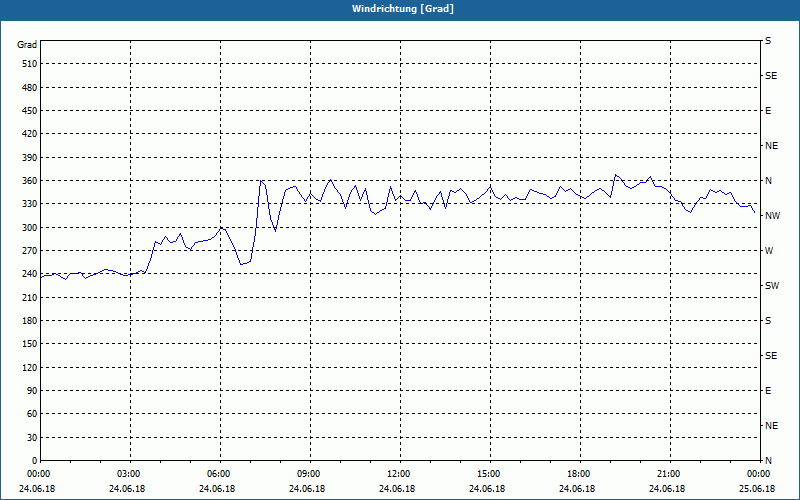The image size is (800, 500).
Task: Click the S compass label at the 180 gridline
Action: click(768, 321)
